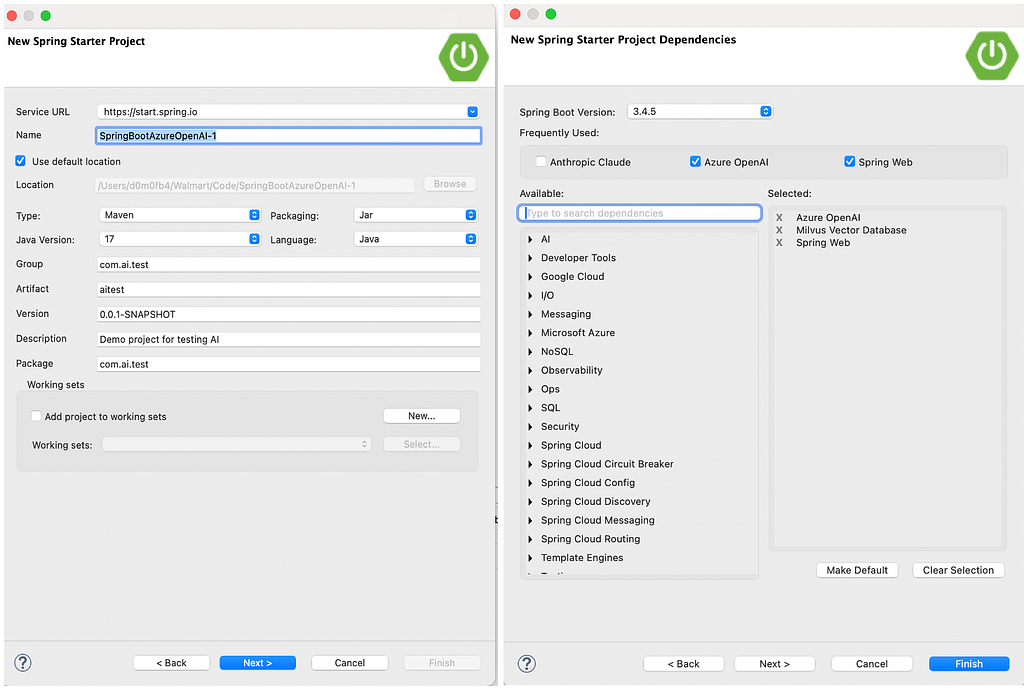
Task: Expand the SQL category
Action: pyautogui.click(x=530, y=408)
